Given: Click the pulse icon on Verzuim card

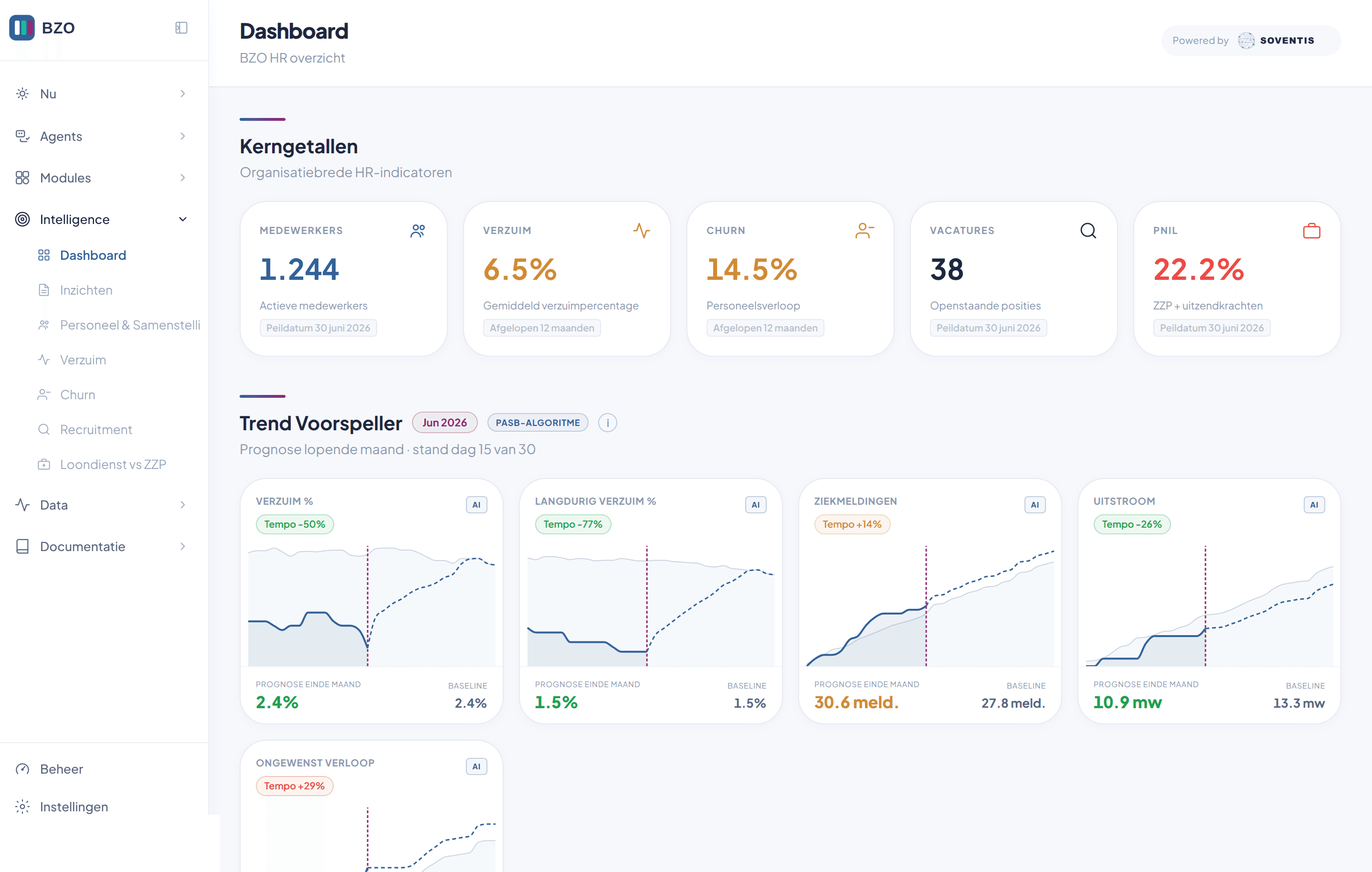Looking at the screenshot, I should (x=642, y=231).
